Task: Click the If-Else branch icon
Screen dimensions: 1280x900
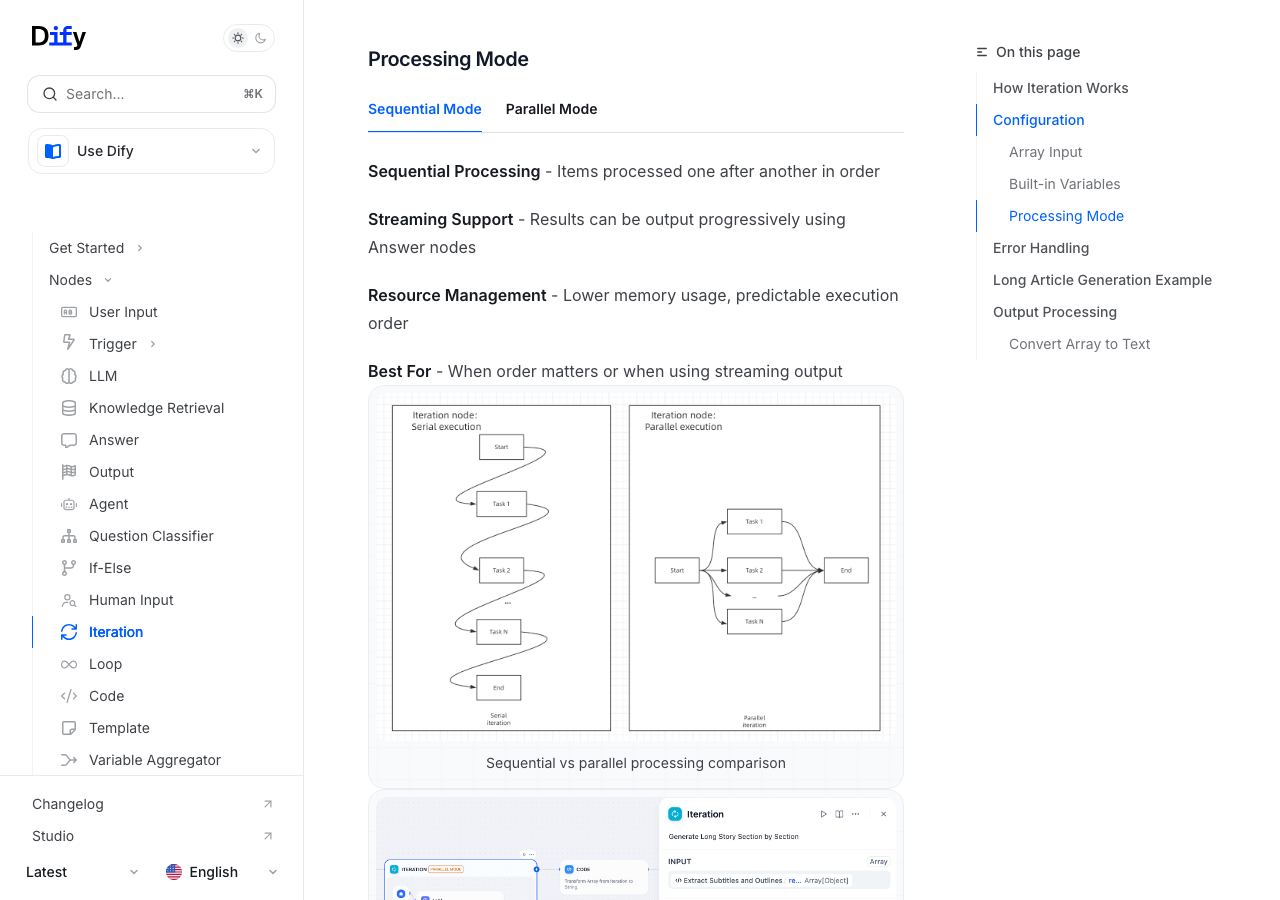Action: [69, 568]
